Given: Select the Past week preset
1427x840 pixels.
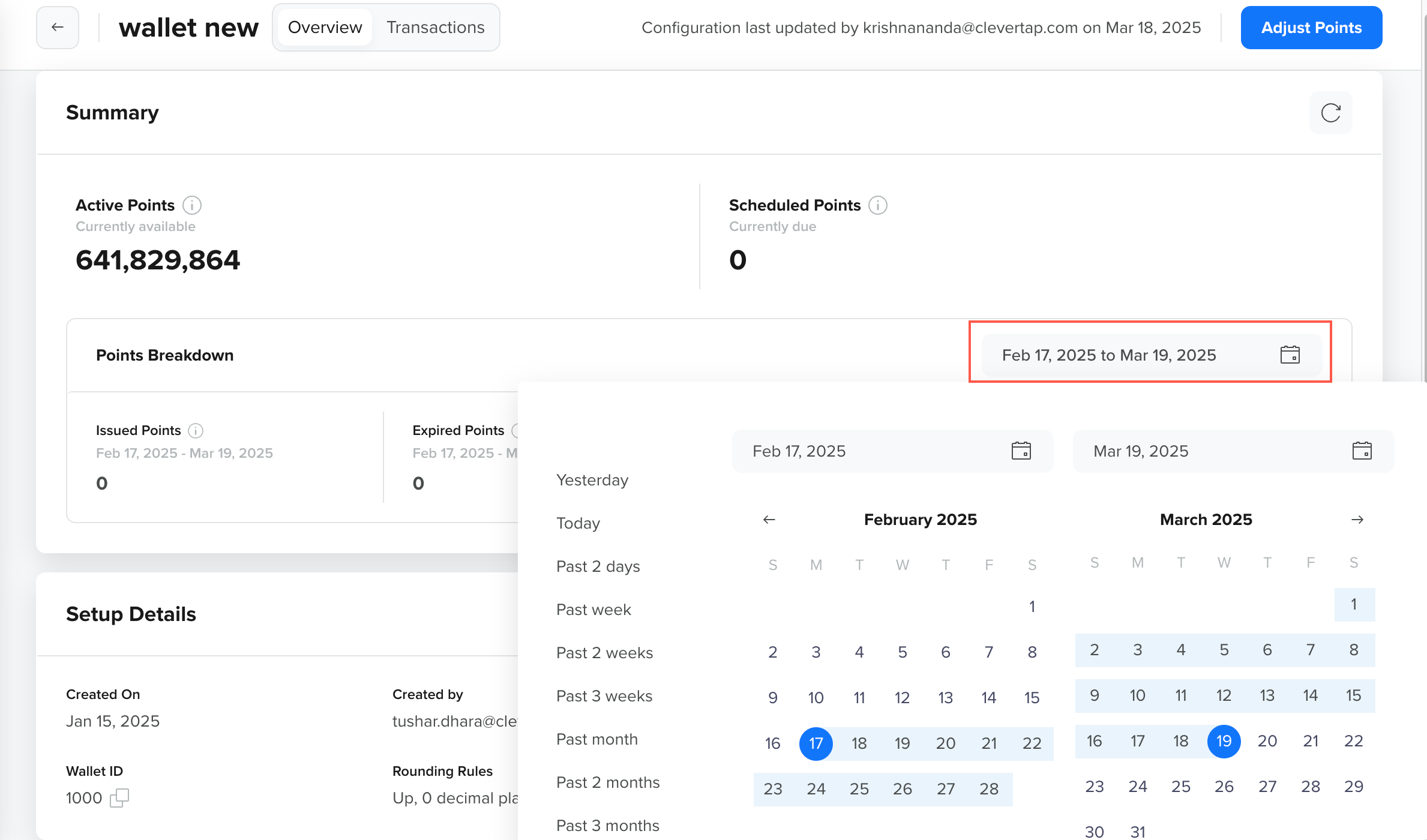Looking at the screenshot, I should click(x=593, y=610).
